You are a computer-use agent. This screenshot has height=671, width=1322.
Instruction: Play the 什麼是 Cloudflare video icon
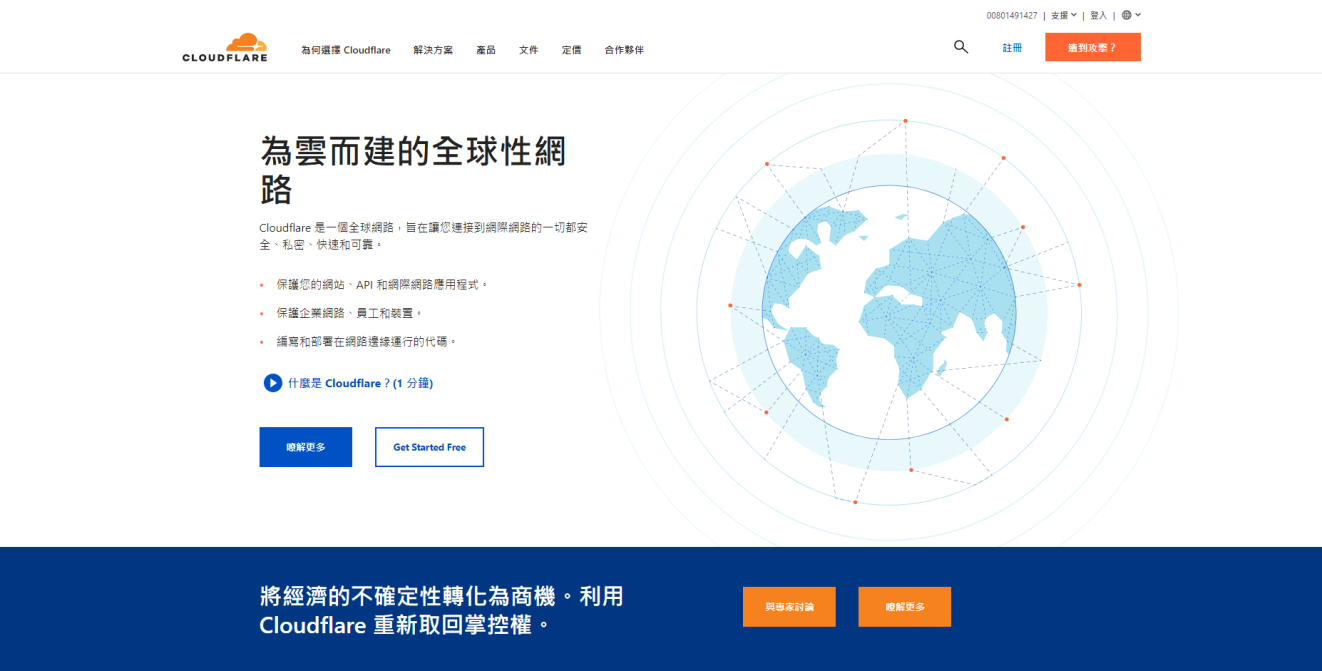click(273, 383)
